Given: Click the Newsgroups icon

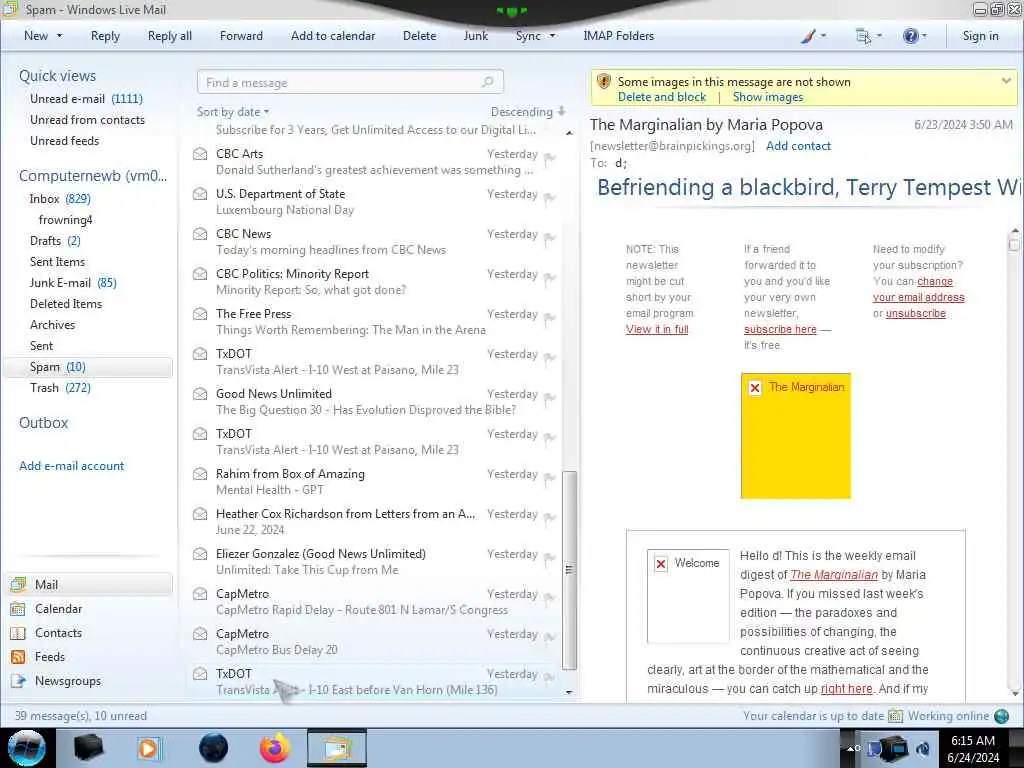Looking at the screenshot, I should pos(18,681).
